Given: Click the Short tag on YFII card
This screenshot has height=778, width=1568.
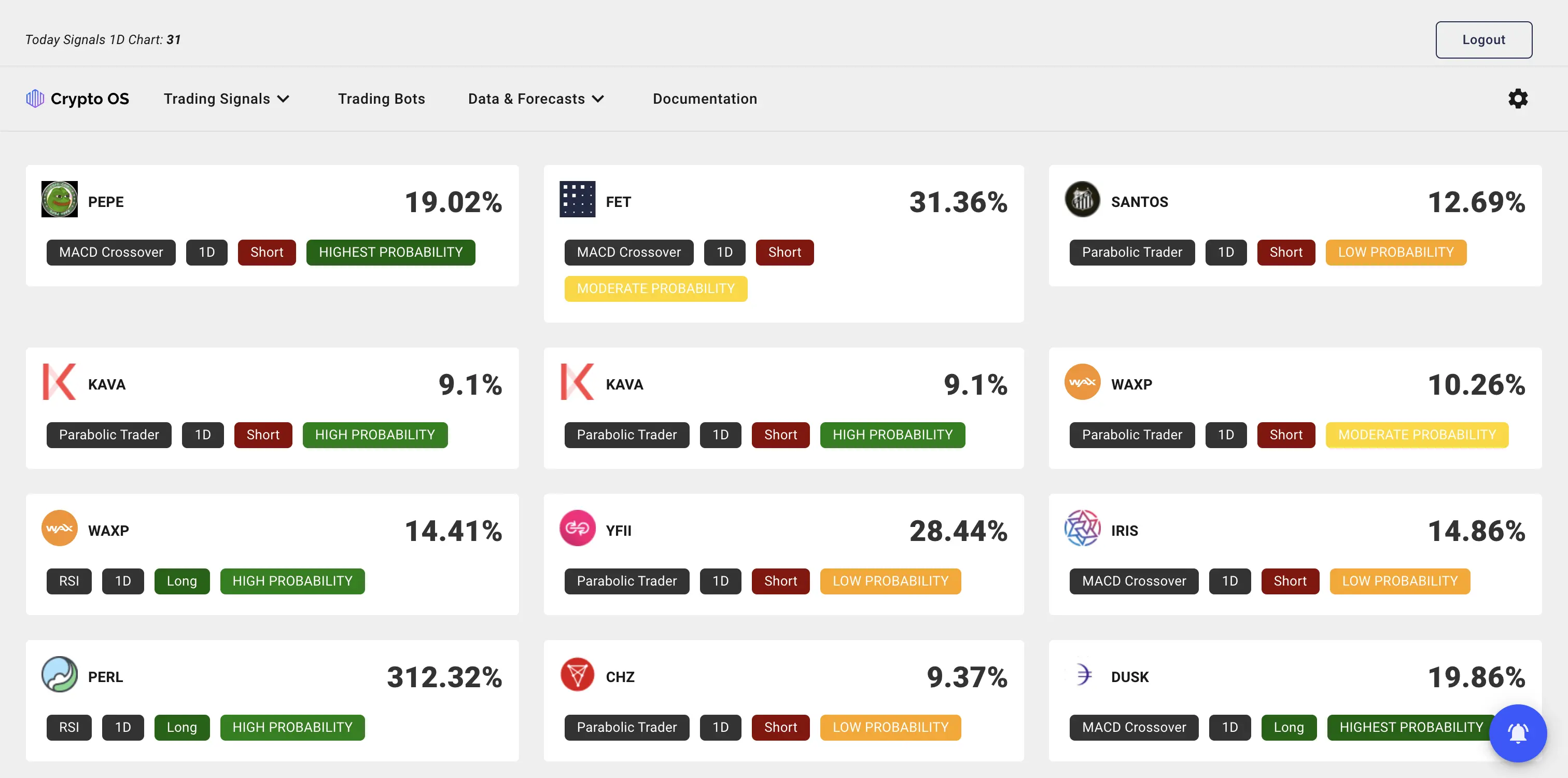Looking at the screenshot, I should pyautogui.click(x=780, y=581).
